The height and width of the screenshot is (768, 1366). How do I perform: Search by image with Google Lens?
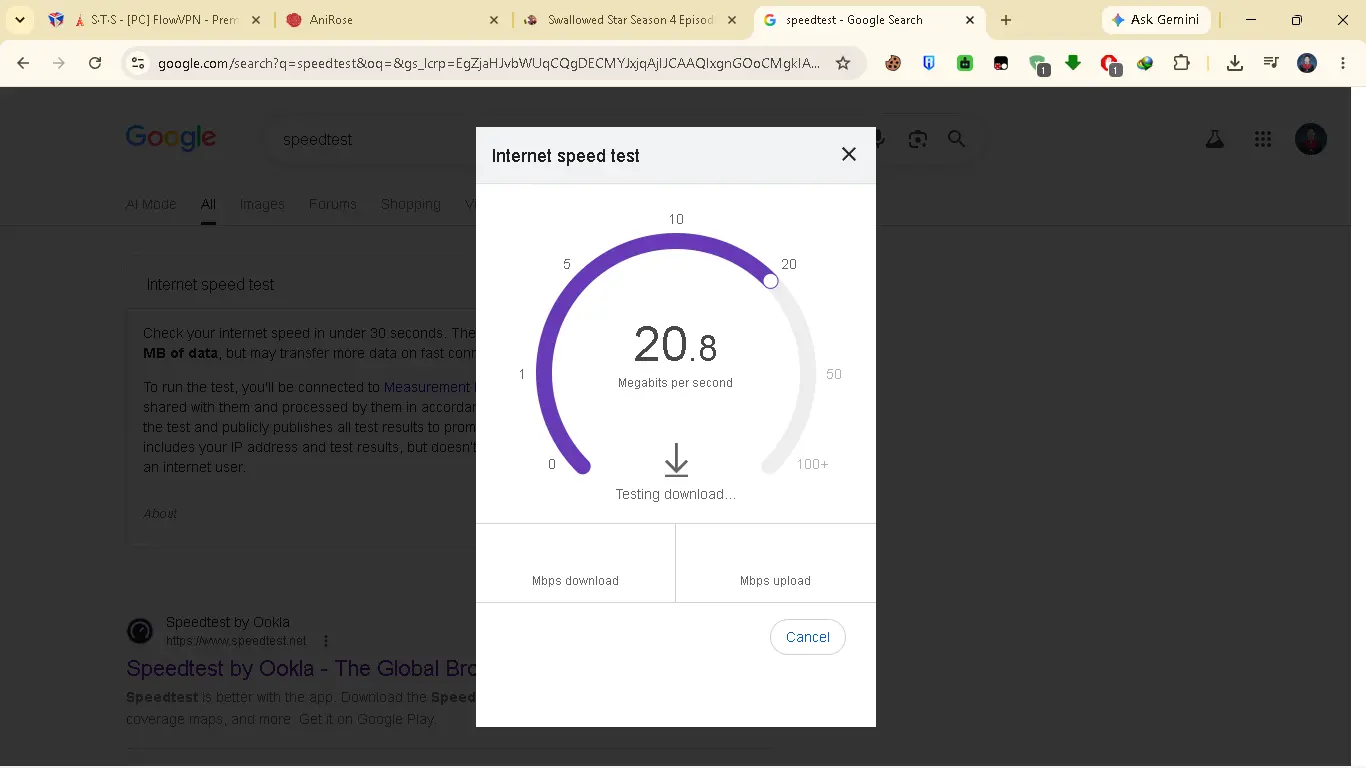918,140
